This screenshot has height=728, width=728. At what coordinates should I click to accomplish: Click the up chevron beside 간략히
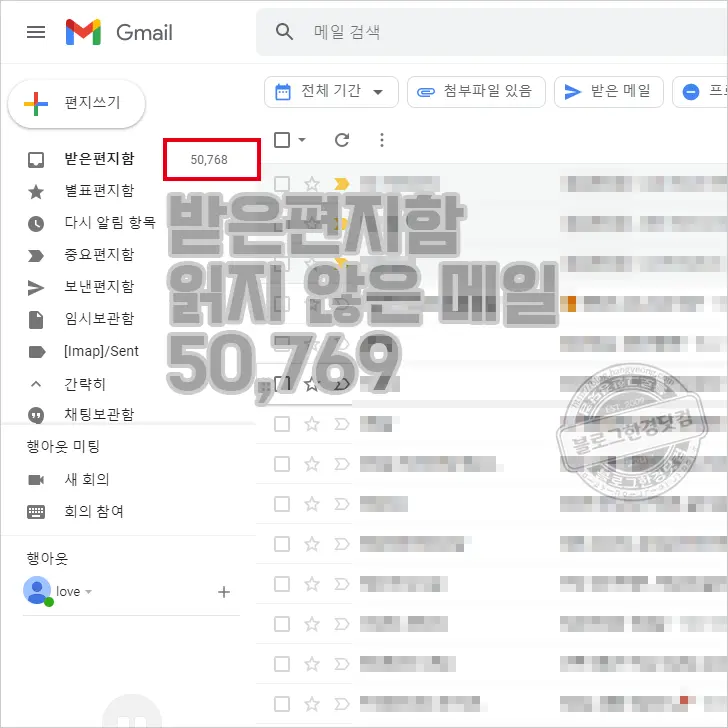pyautogui.click(x=36, y=384)
